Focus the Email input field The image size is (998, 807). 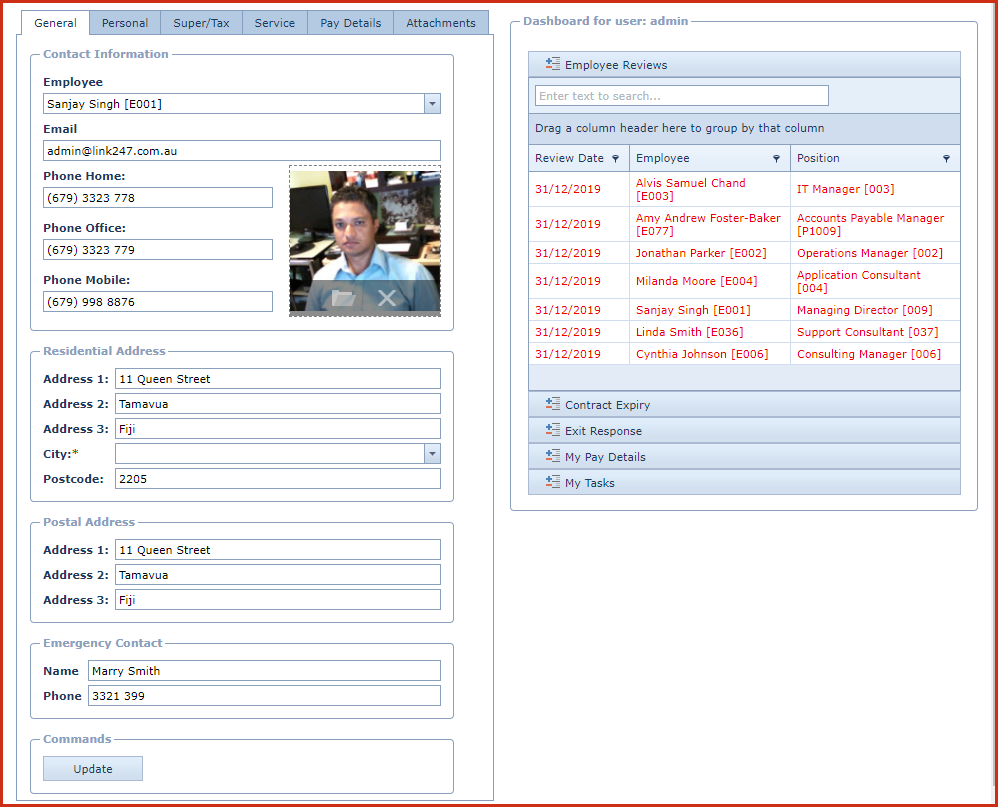242,151
